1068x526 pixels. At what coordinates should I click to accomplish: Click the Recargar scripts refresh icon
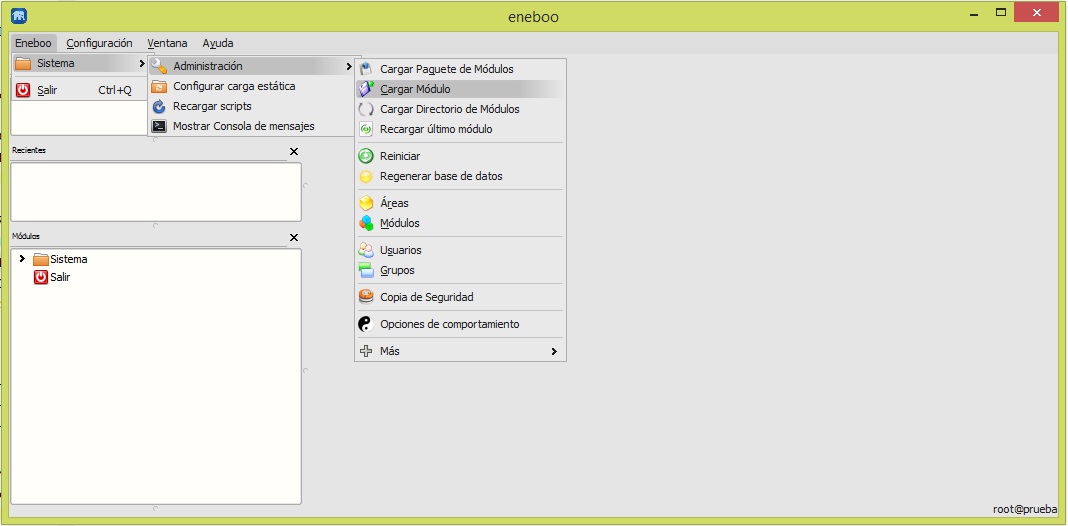[x=159, y=106]
